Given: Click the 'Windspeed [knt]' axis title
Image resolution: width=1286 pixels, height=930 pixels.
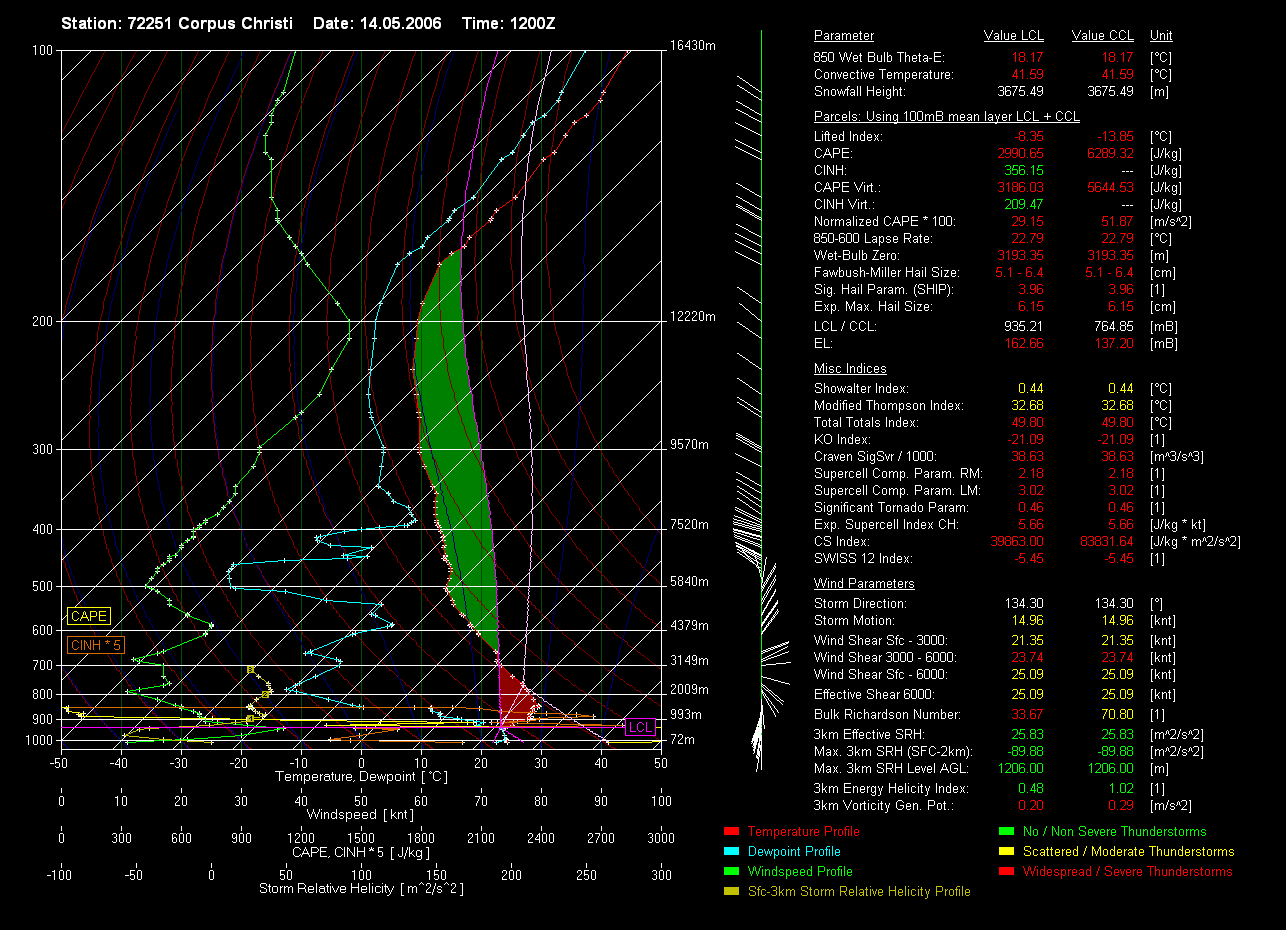Looking at the screenshot, I should coord(360,814).
